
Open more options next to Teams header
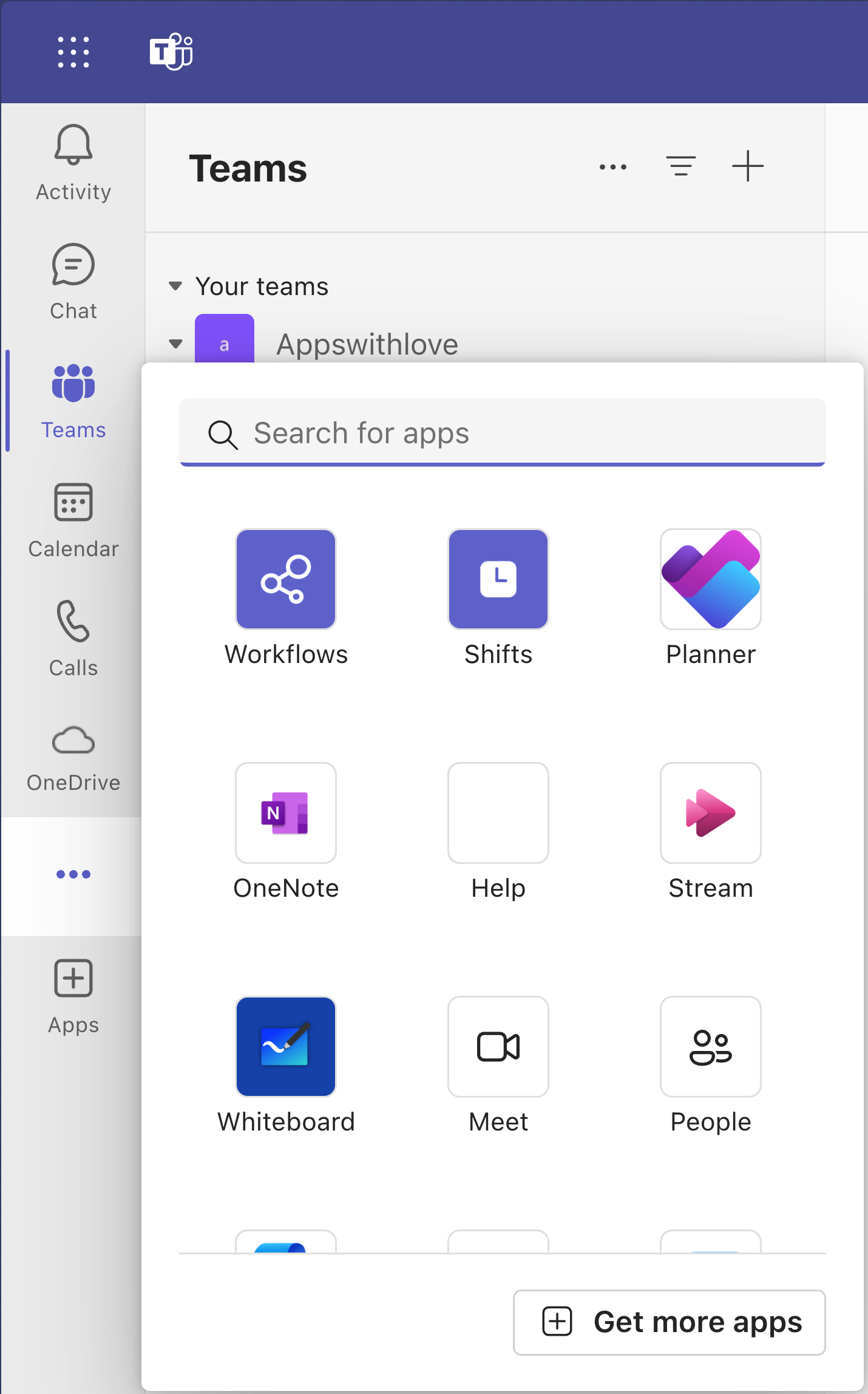[x=612, y=166]
